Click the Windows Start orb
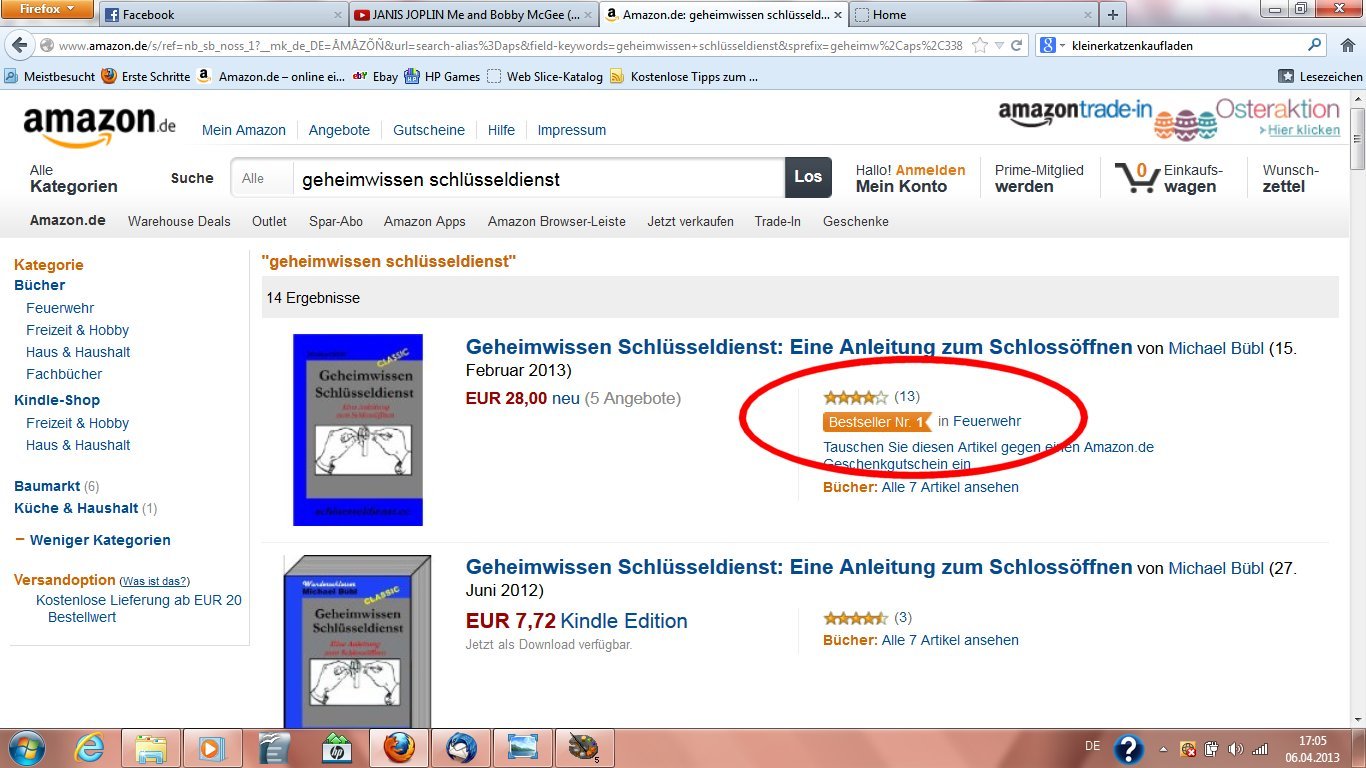 26,748
